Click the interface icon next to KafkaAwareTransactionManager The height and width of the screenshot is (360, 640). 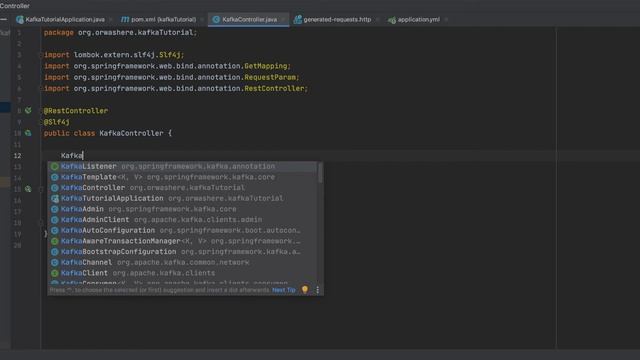tap(55, 241)
